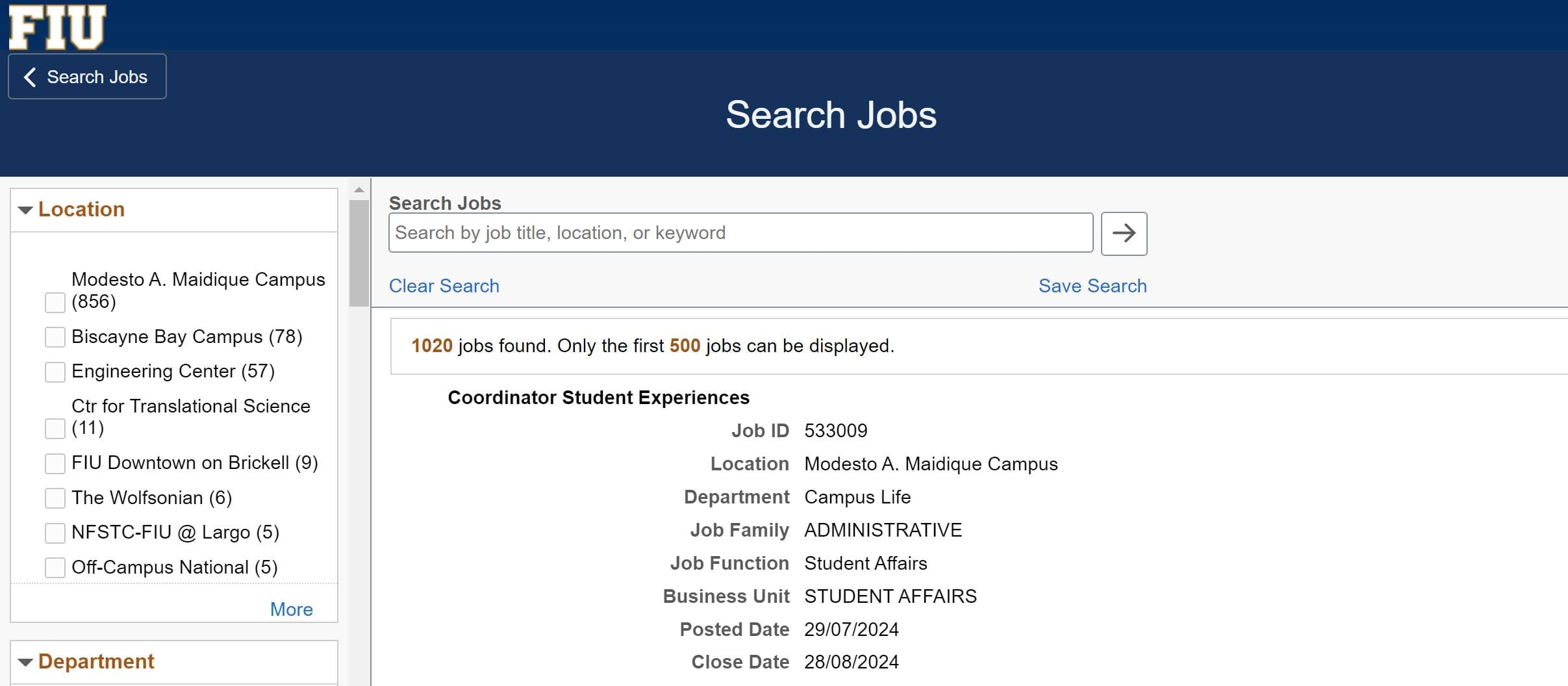Screen dimensions: 1568x686
Task: Click the Save Search link
Action: click(1093, 286)
